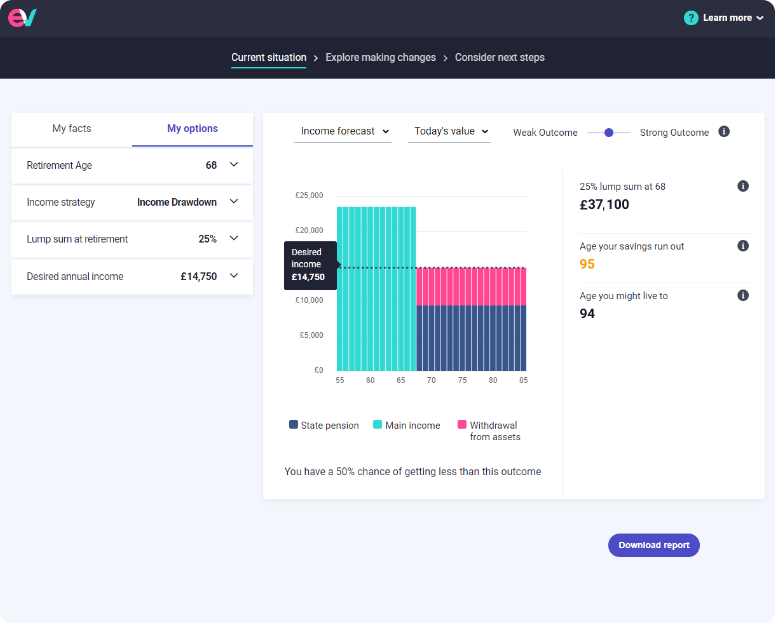Click the pink Withdrawal from assets bars
The width and height of the screenshot is (775, 623).
click(471, 287)
